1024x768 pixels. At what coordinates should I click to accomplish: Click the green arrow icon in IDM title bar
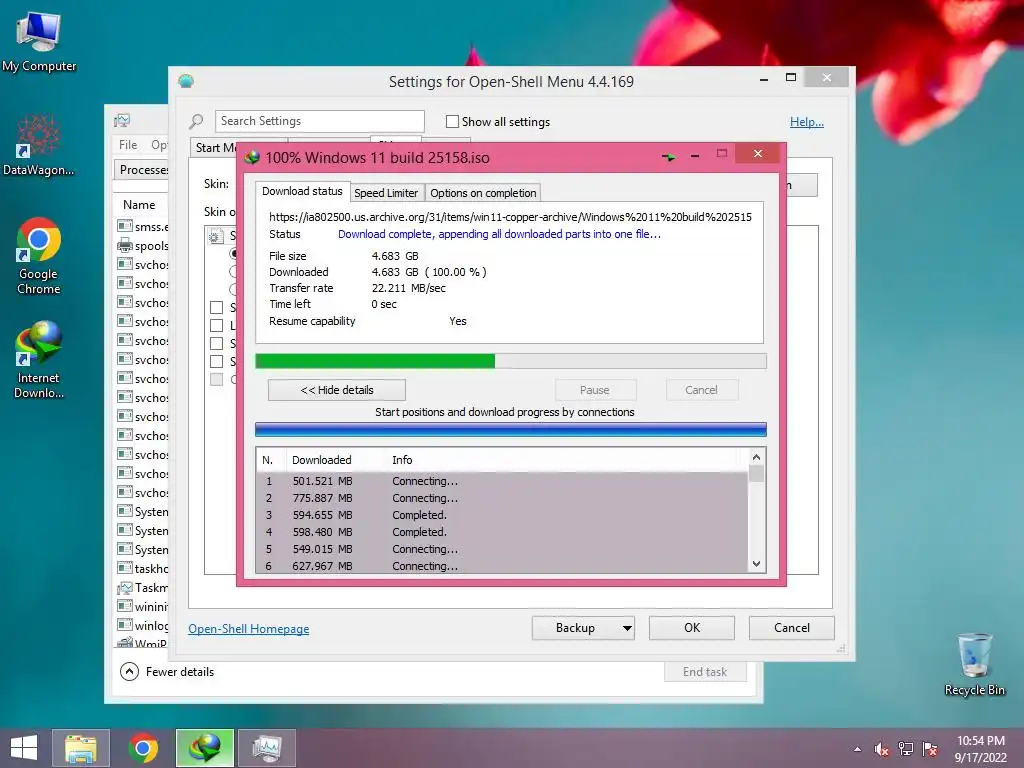point(669,157)
